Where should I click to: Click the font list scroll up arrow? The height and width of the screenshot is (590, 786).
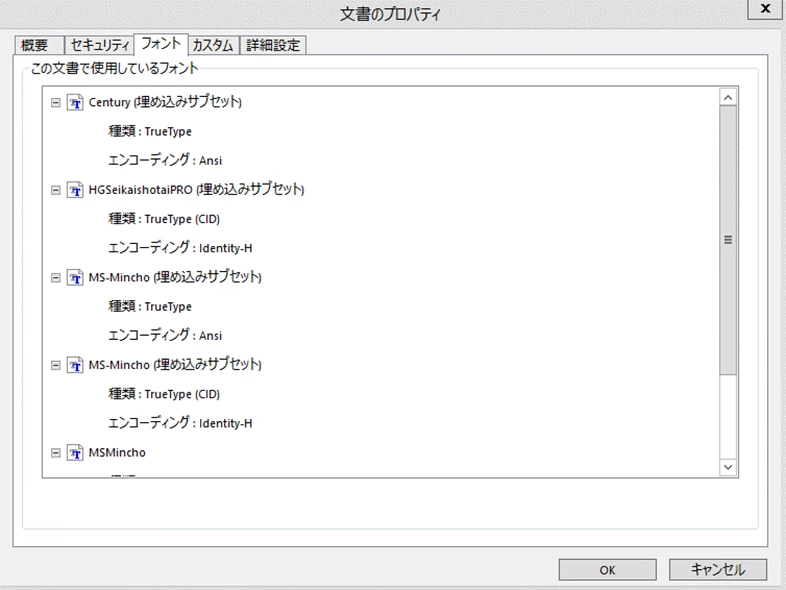tap(728, 97)
